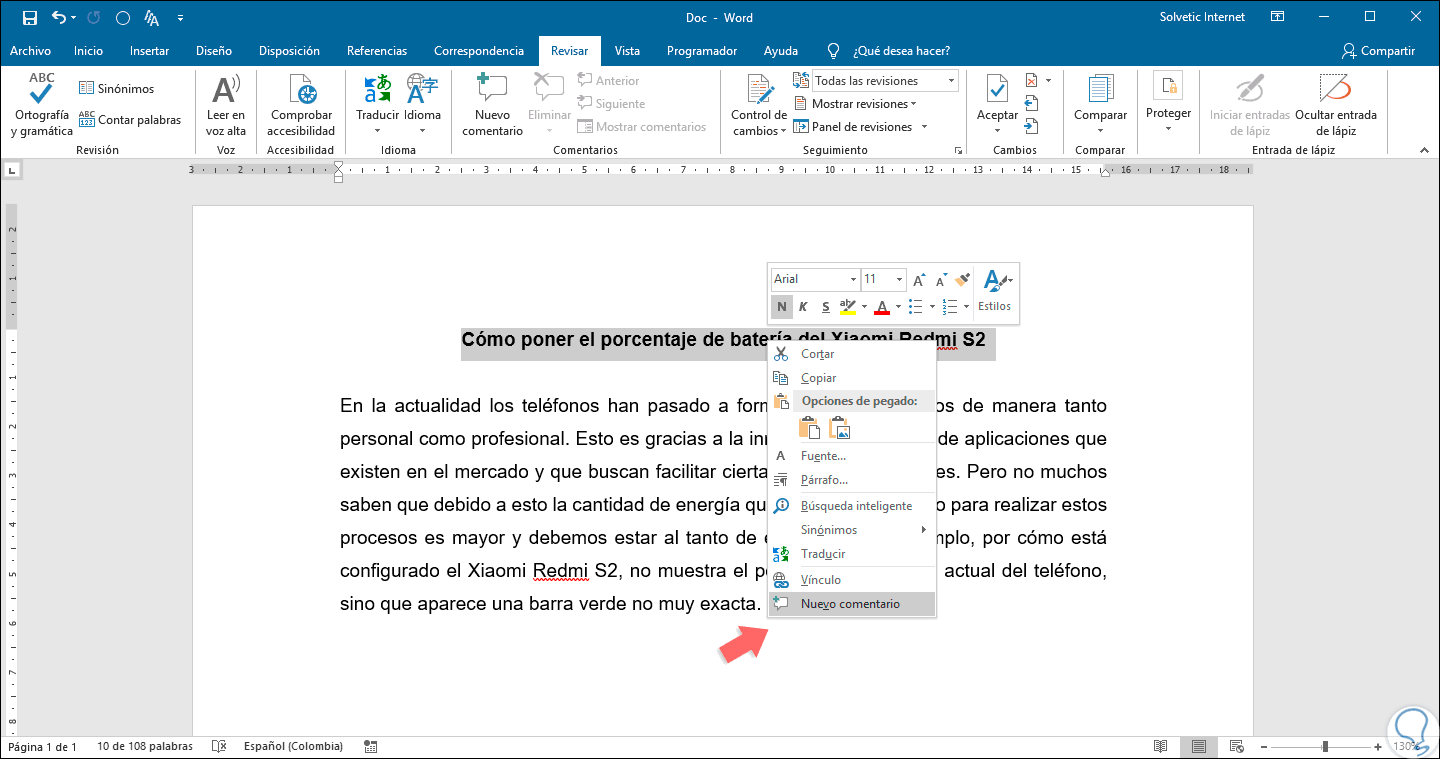Click the Compartir button
The width and height of the screenshot is (1440, 759).
pyautogui.click(x=1378, y=51)
